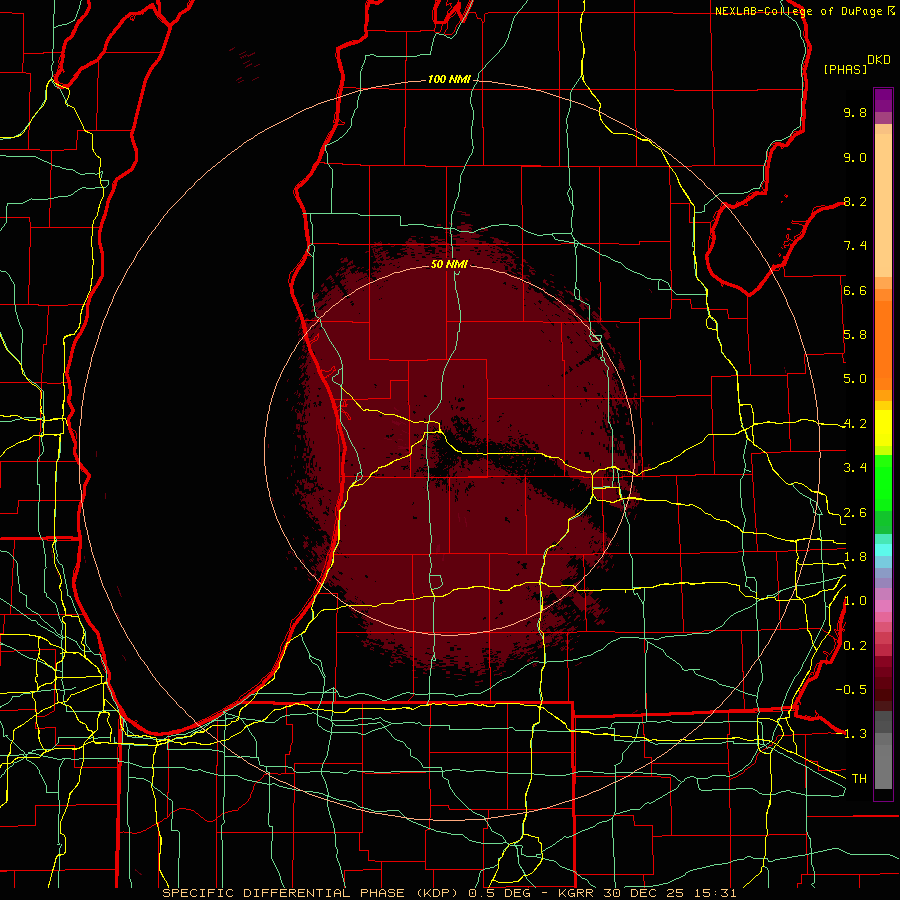Click the -0.5 scale value

pos(851,690)
